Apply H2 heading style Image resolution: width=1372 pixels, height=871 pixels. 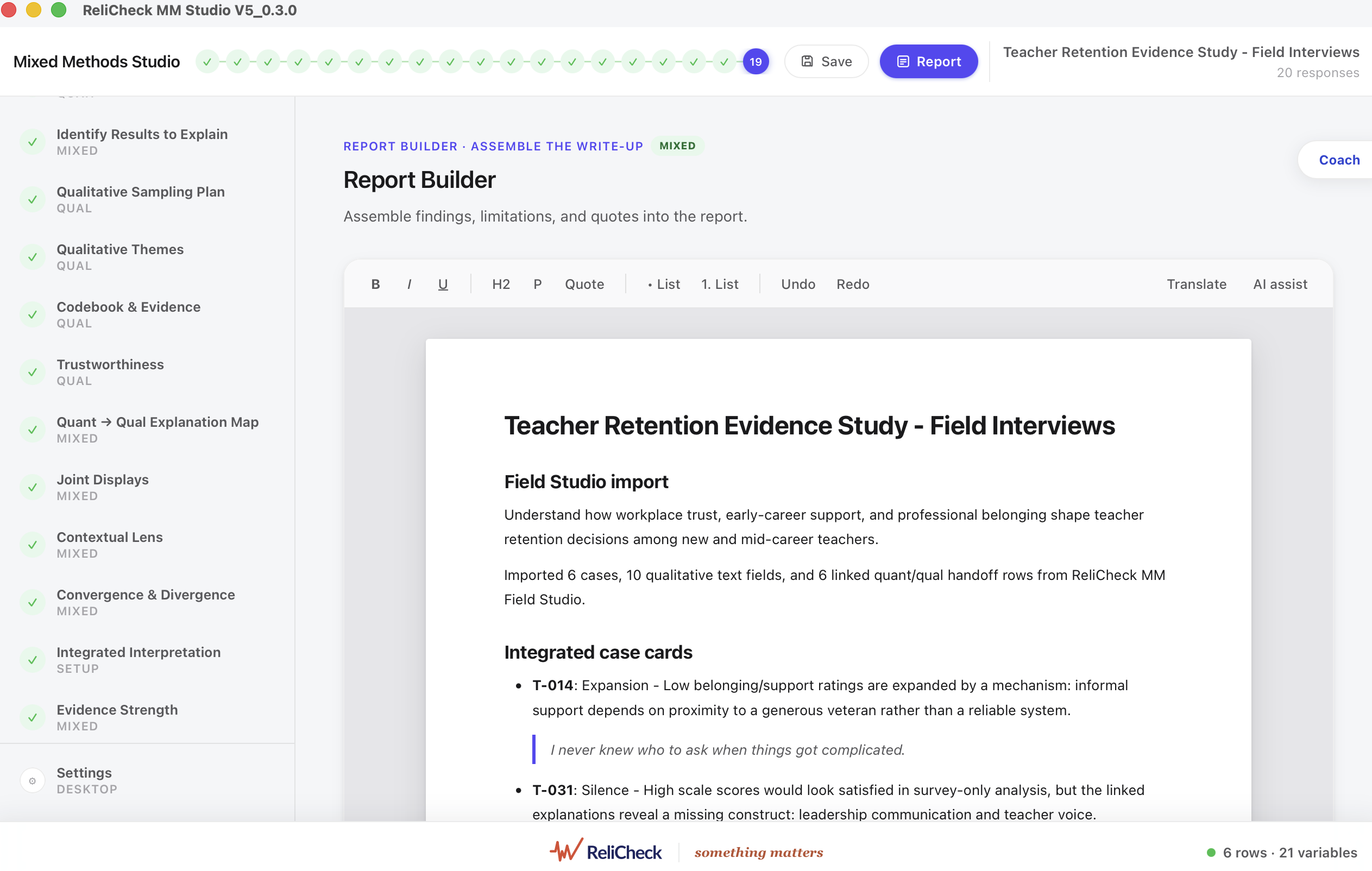(x=501, y=283)
